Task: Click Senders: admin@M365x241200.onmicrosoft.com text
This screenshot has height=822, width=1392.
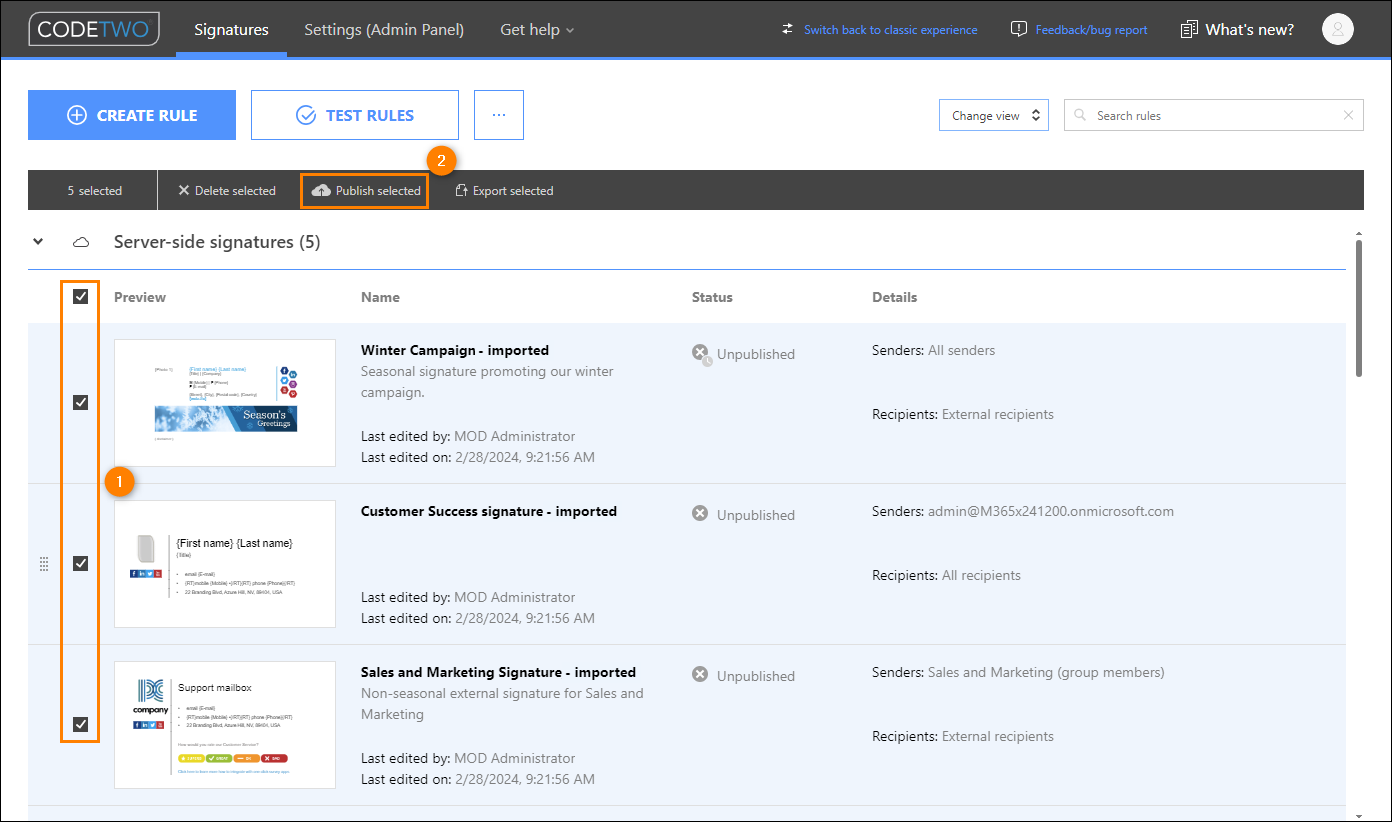Action: click(x=1023, y=511)
